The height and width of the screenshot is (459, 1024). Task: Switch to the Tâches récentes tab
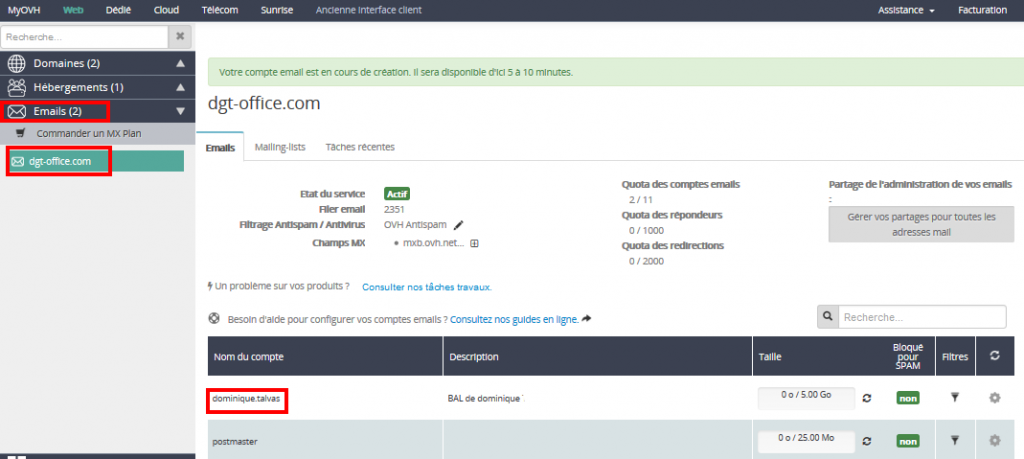coord(360,147)
